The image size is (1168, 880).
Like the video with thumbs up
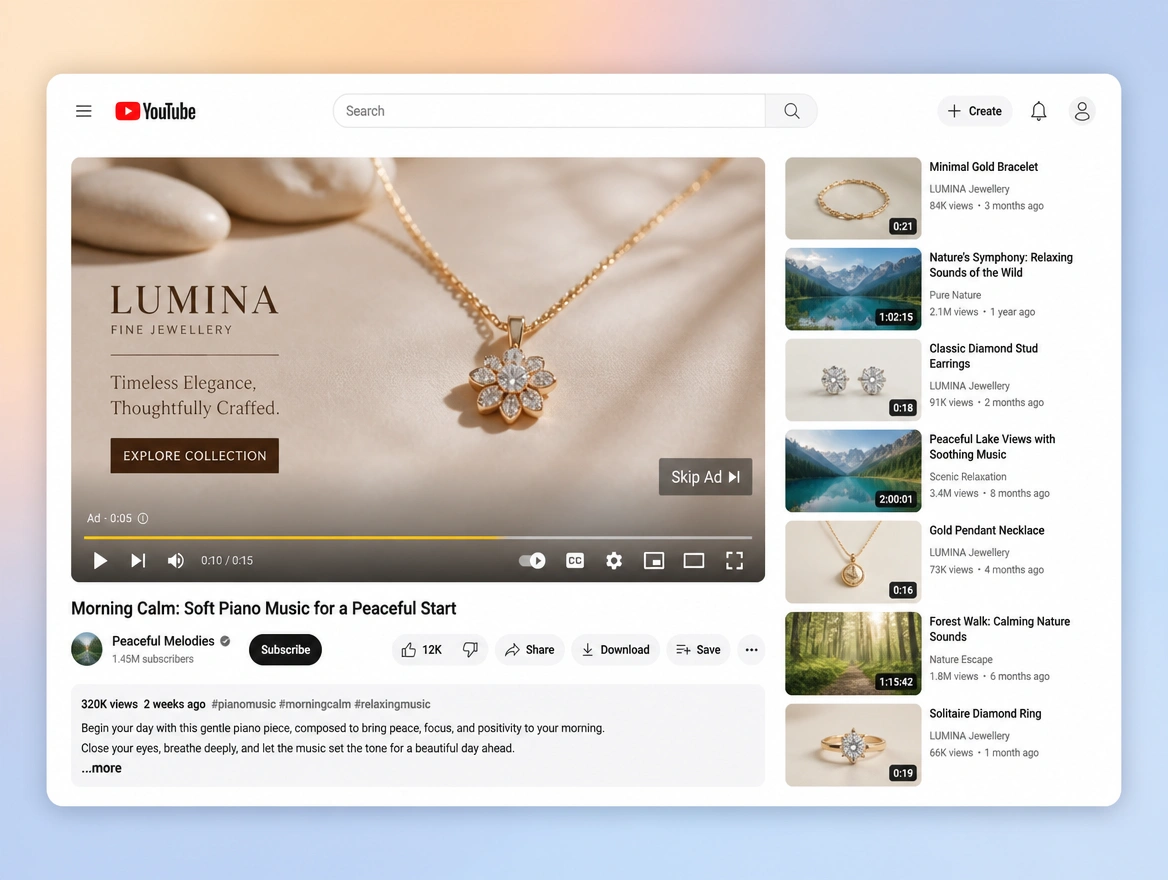click(x=408, y=650)
